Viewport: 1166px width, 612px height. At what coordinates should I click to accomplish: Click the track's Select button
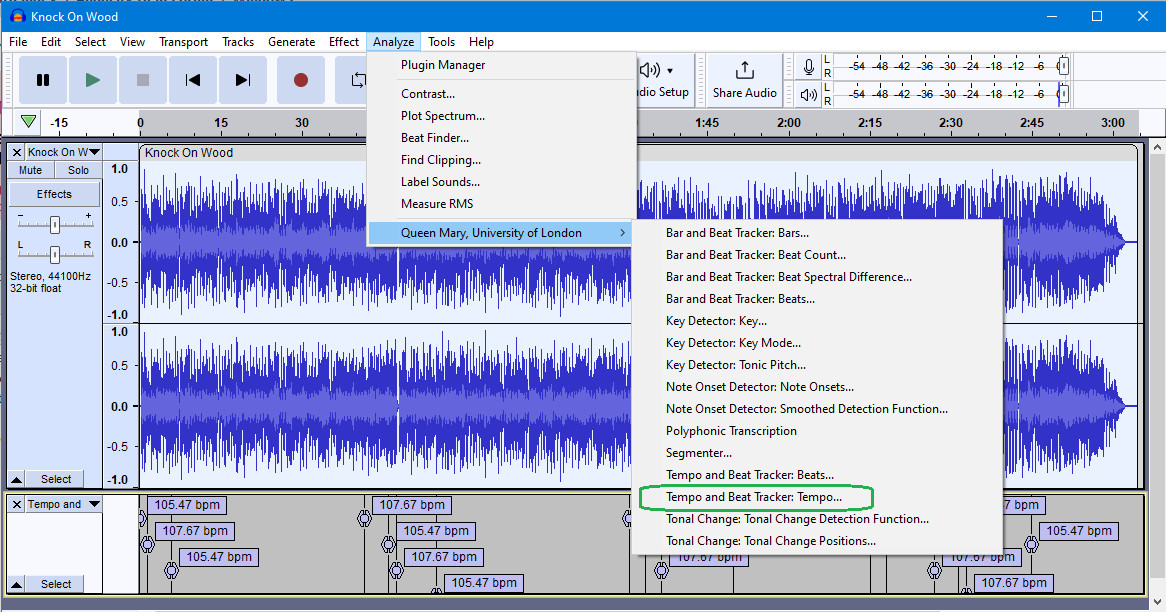click(x=55, y=479)
